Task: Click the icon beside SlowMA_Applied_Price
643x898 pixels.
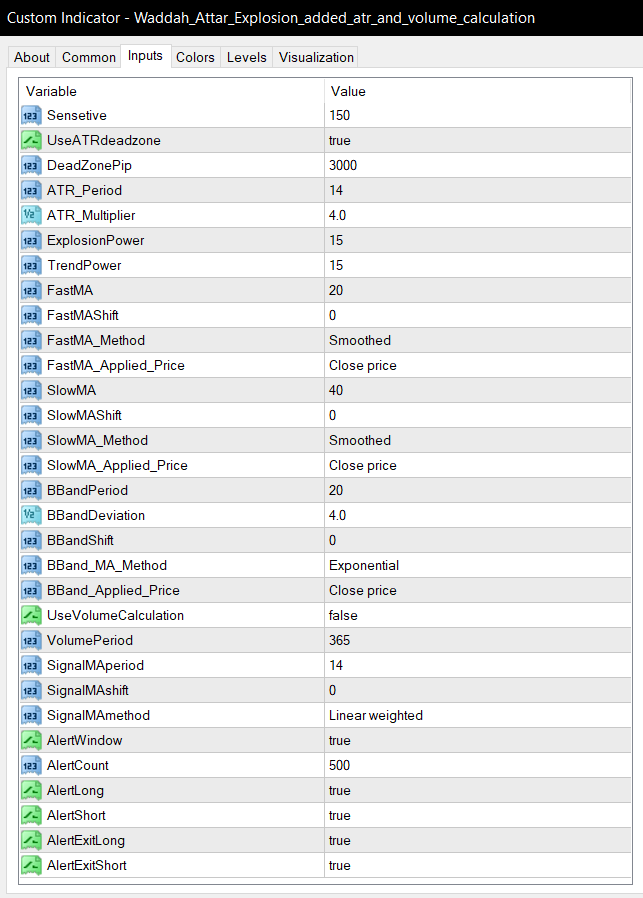Action: [x=31, y=466]
